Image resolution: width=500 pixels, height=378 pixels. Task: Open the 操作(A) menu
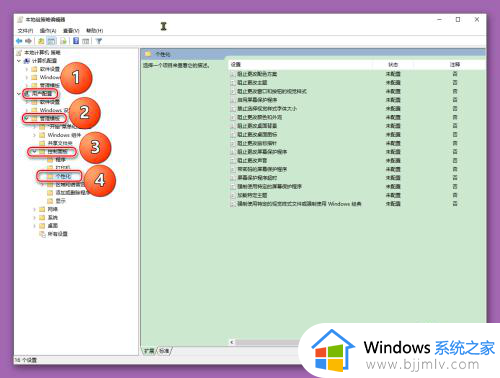coord(48,31)
